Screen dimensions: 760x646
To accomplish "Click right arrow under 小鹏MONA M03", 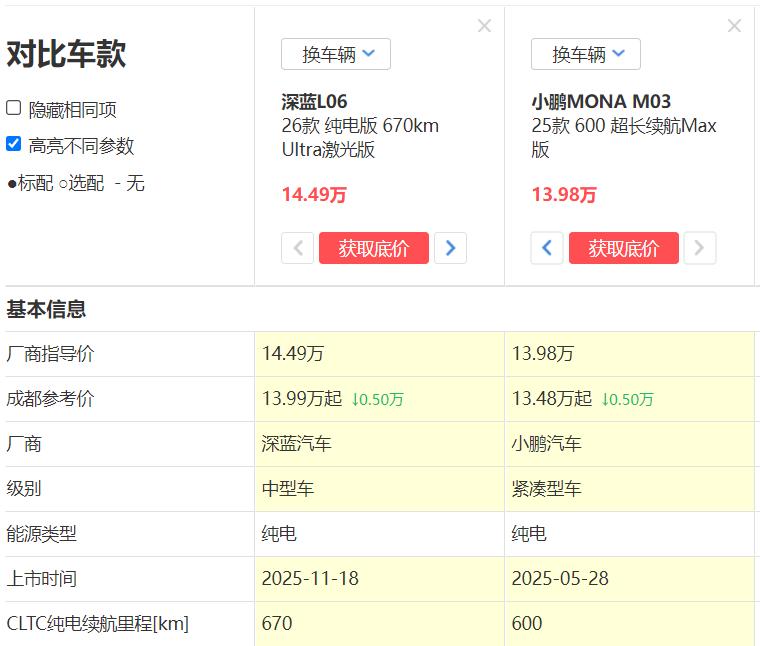I will pos(700,248).
